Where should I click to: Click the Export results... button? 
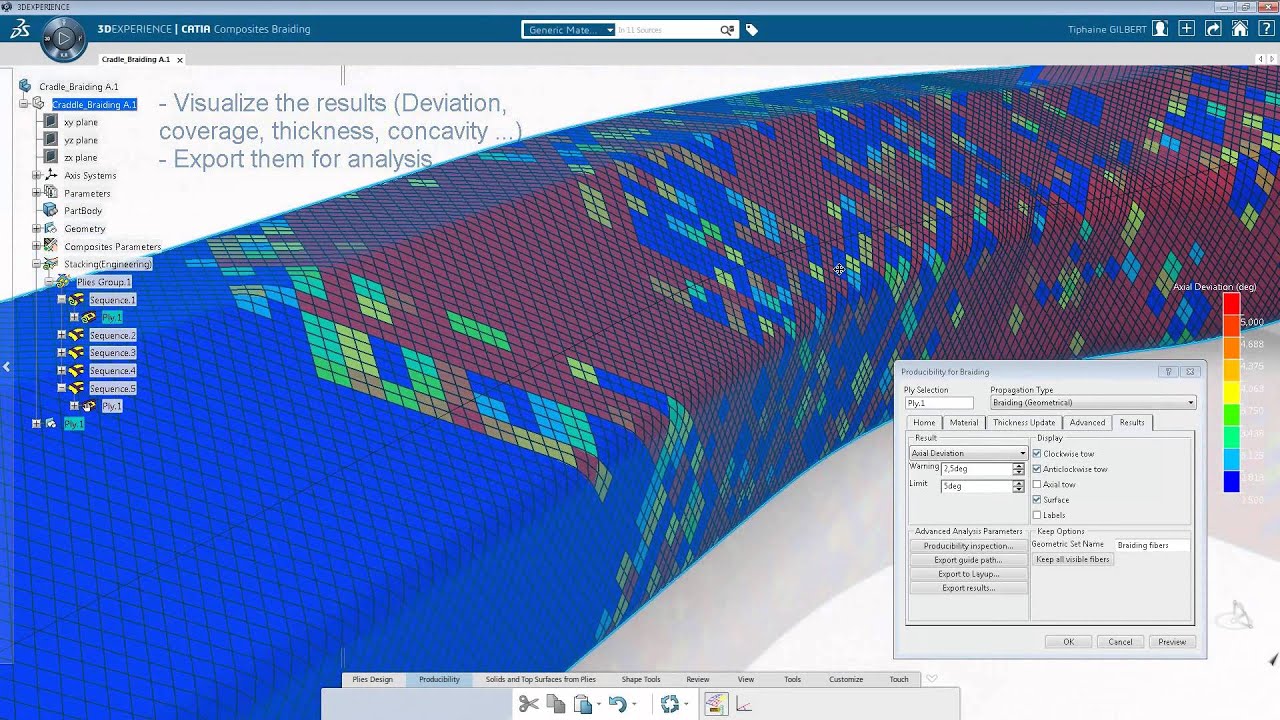pyautogui.click(x=968, y=588)
